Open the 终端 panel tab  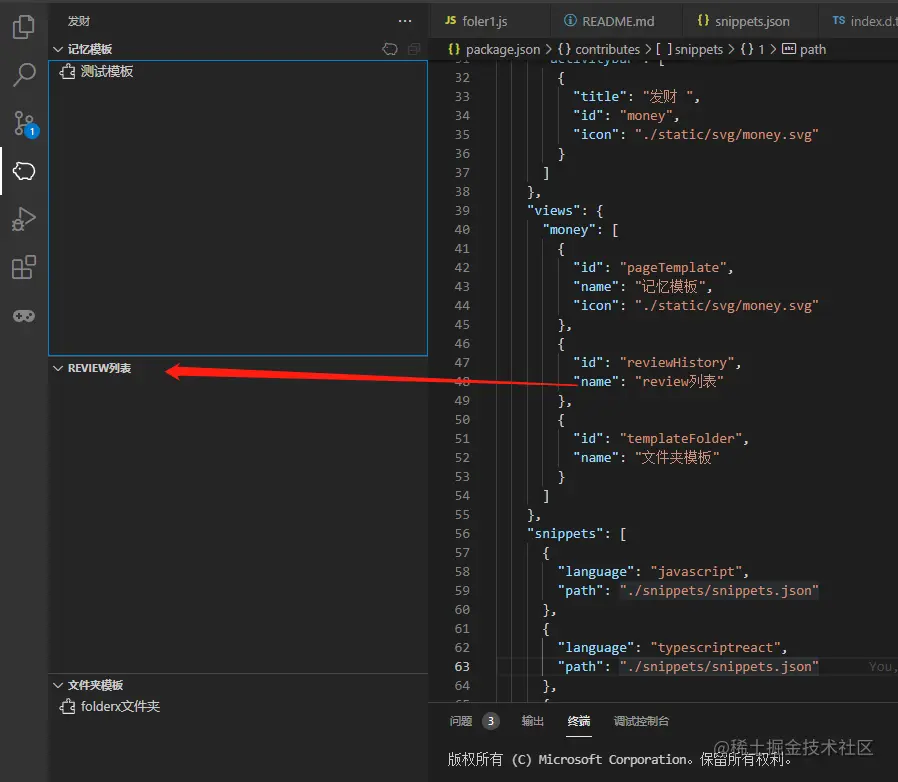tap(579, 721)
